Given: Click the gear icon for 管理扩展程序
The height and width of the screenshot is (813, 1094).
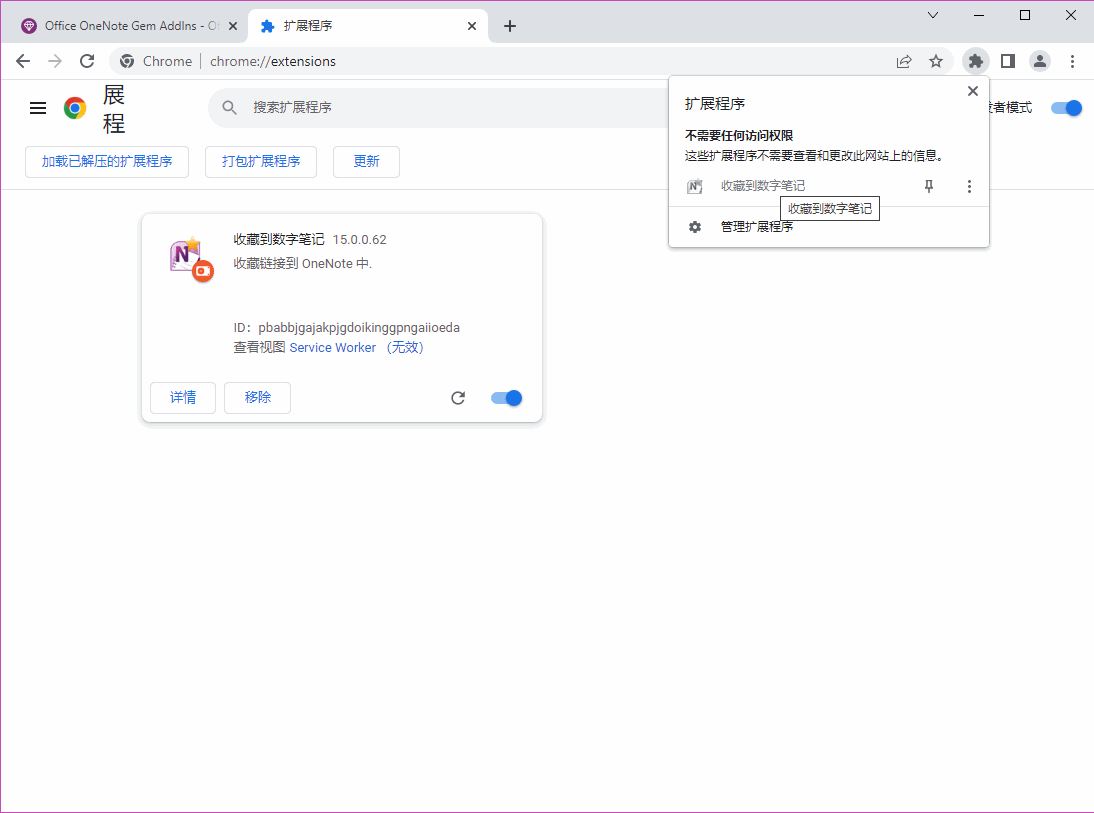Looking at the screenshot, I should pos(695,227).
